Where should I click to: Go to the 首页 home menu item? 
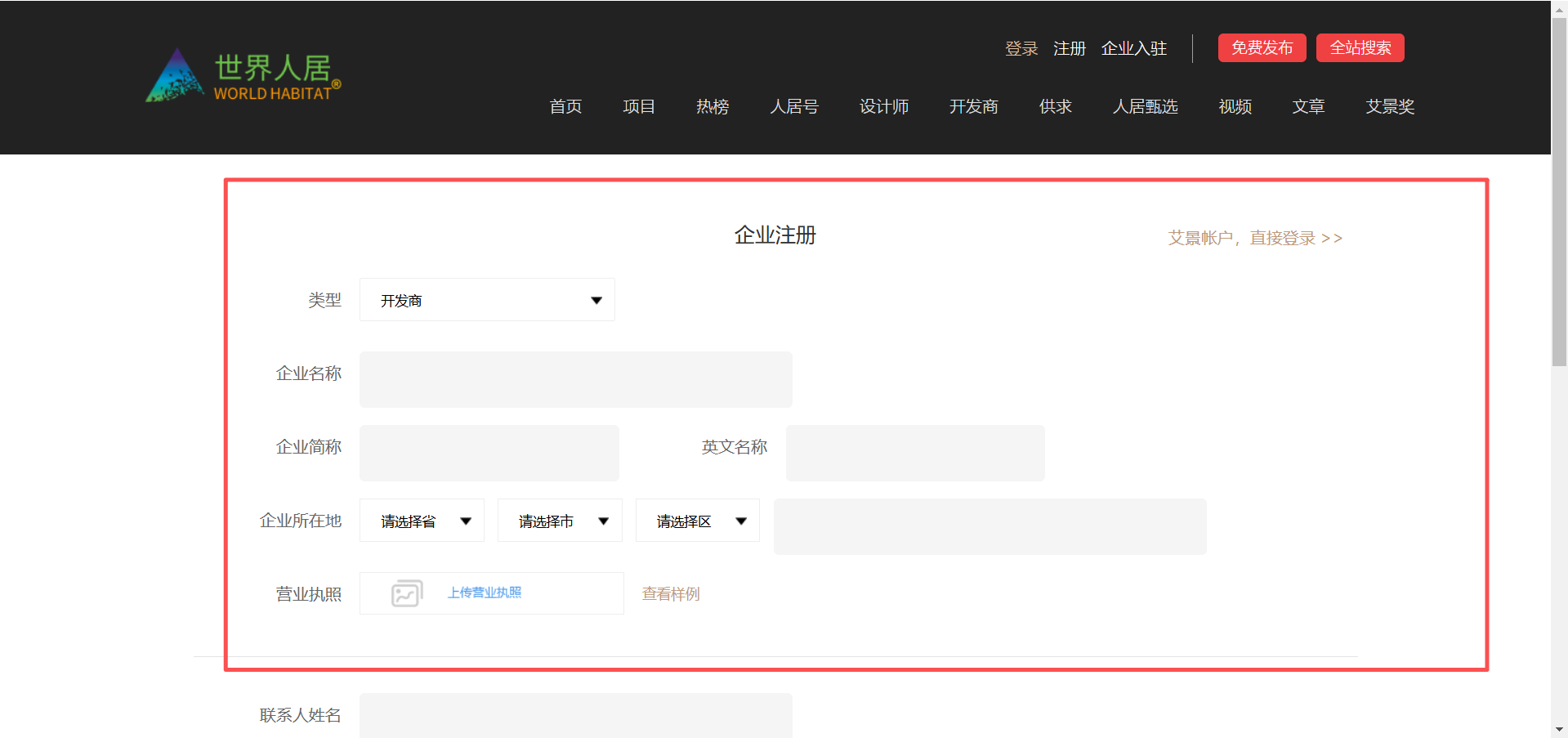coord(565,106)
